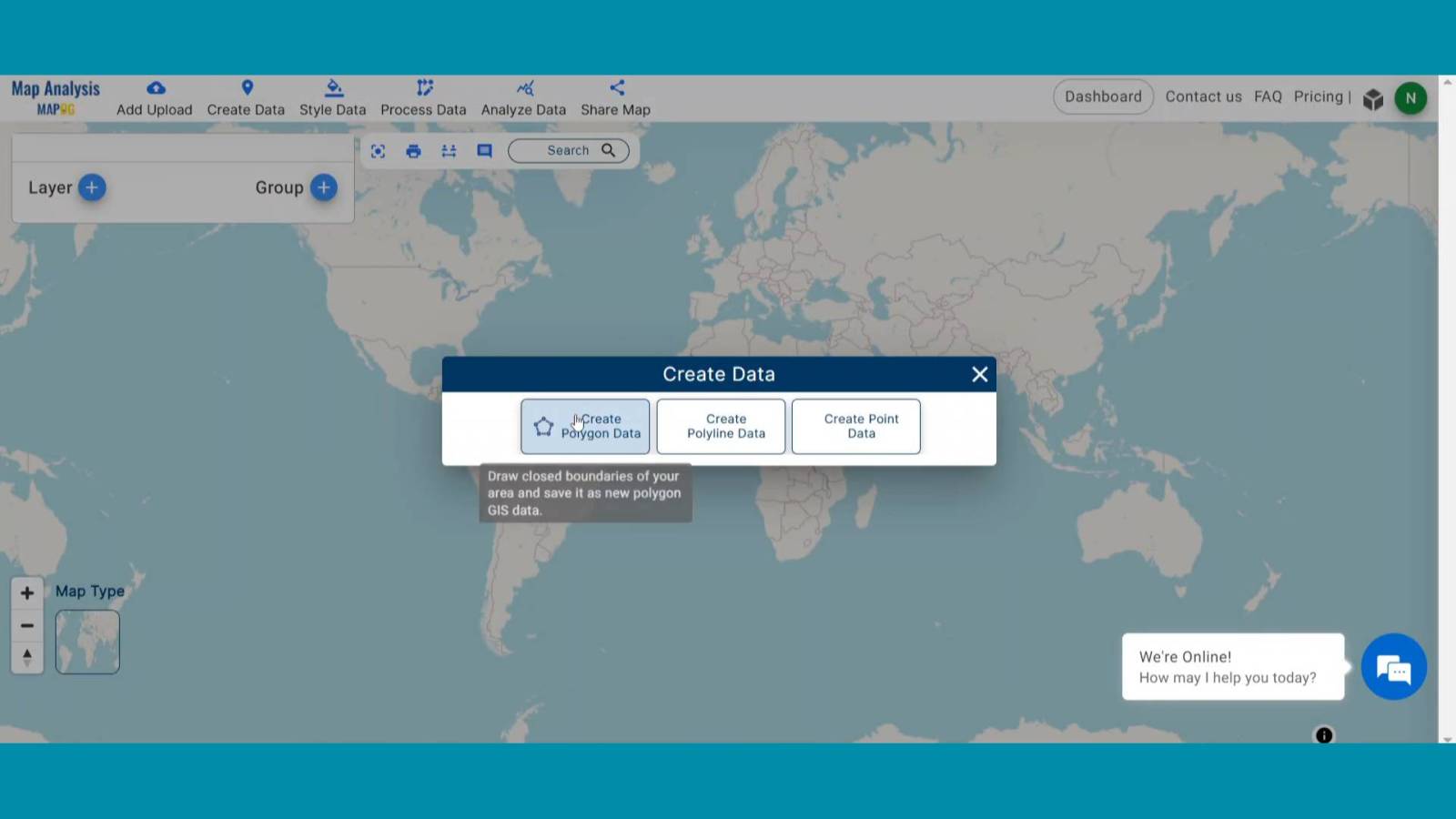
Task: Open the FAQ link
Action: pyautogui.click(x=1268, y=96)
